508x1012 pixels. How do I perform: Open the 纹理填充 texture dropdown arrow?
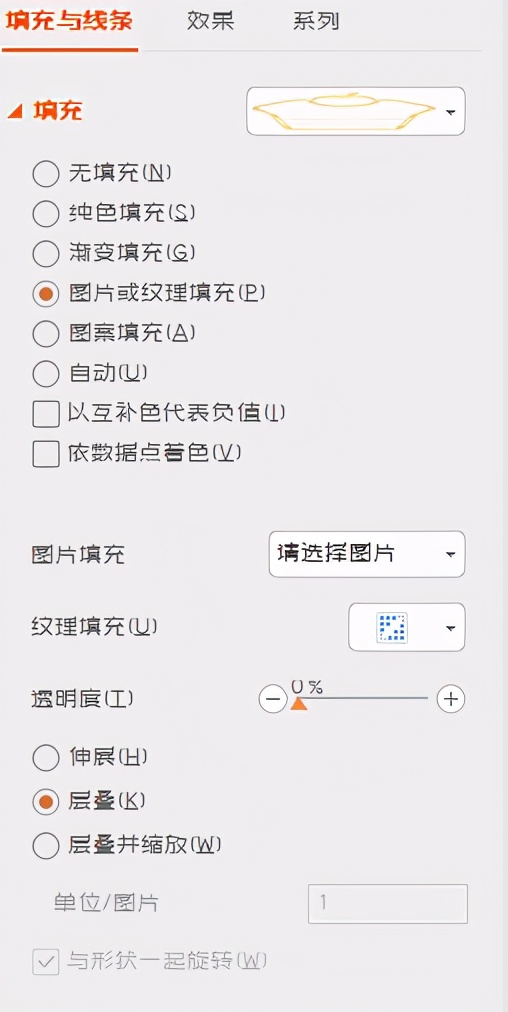[451, 628]
